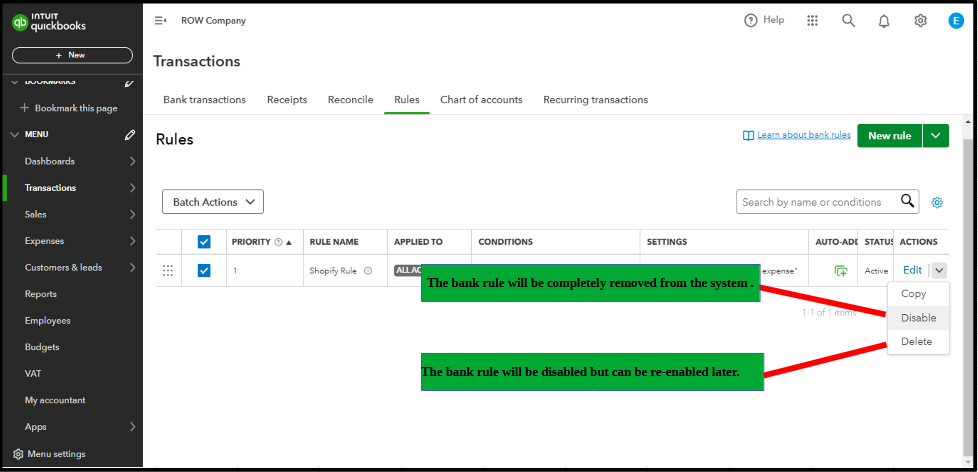Viewport: 978px width, 472px height.
Task: Open the apps grid icon
Action: coord(812,21)
